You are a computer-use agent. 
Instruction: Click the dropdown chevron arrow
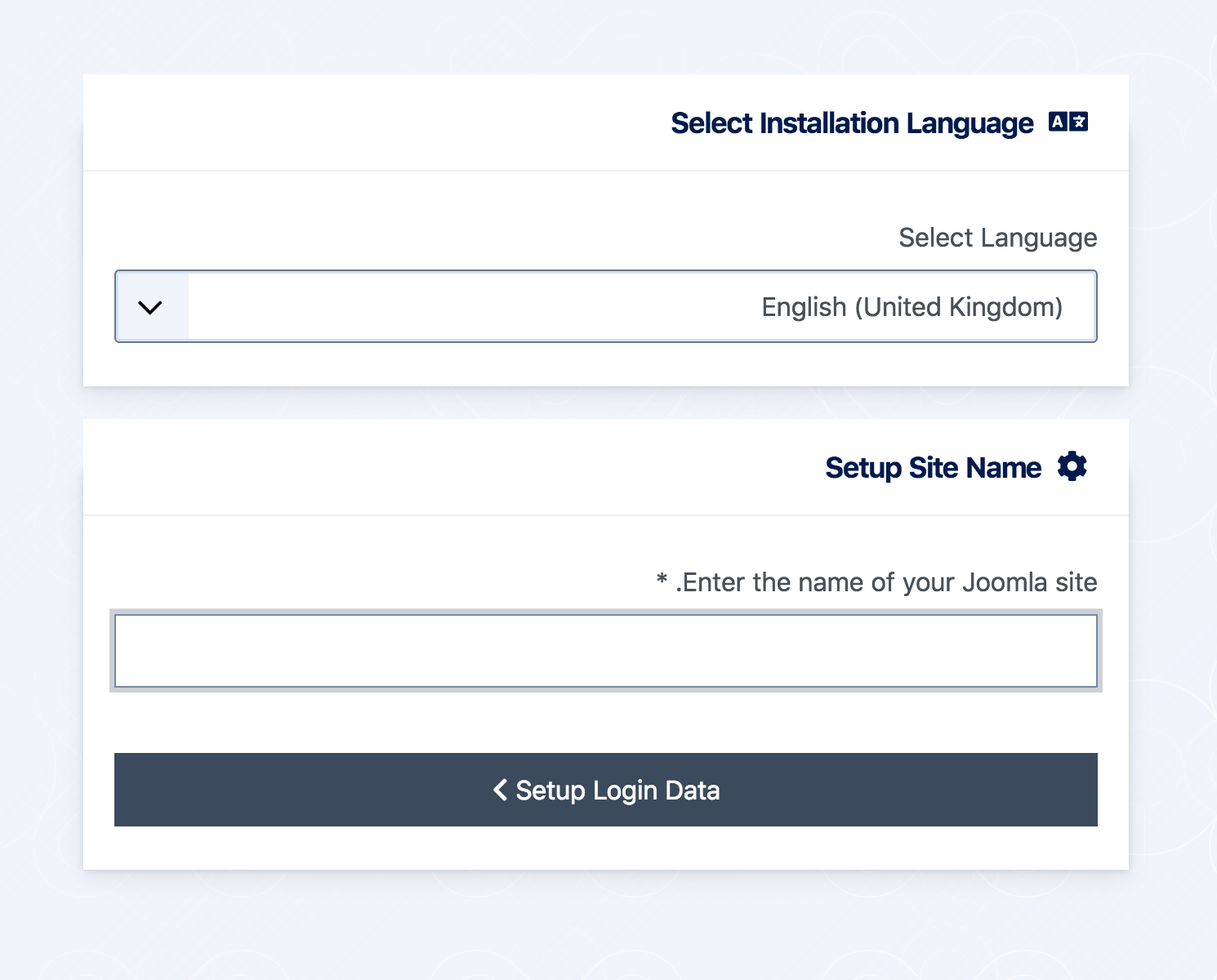(x=150, y=307)
